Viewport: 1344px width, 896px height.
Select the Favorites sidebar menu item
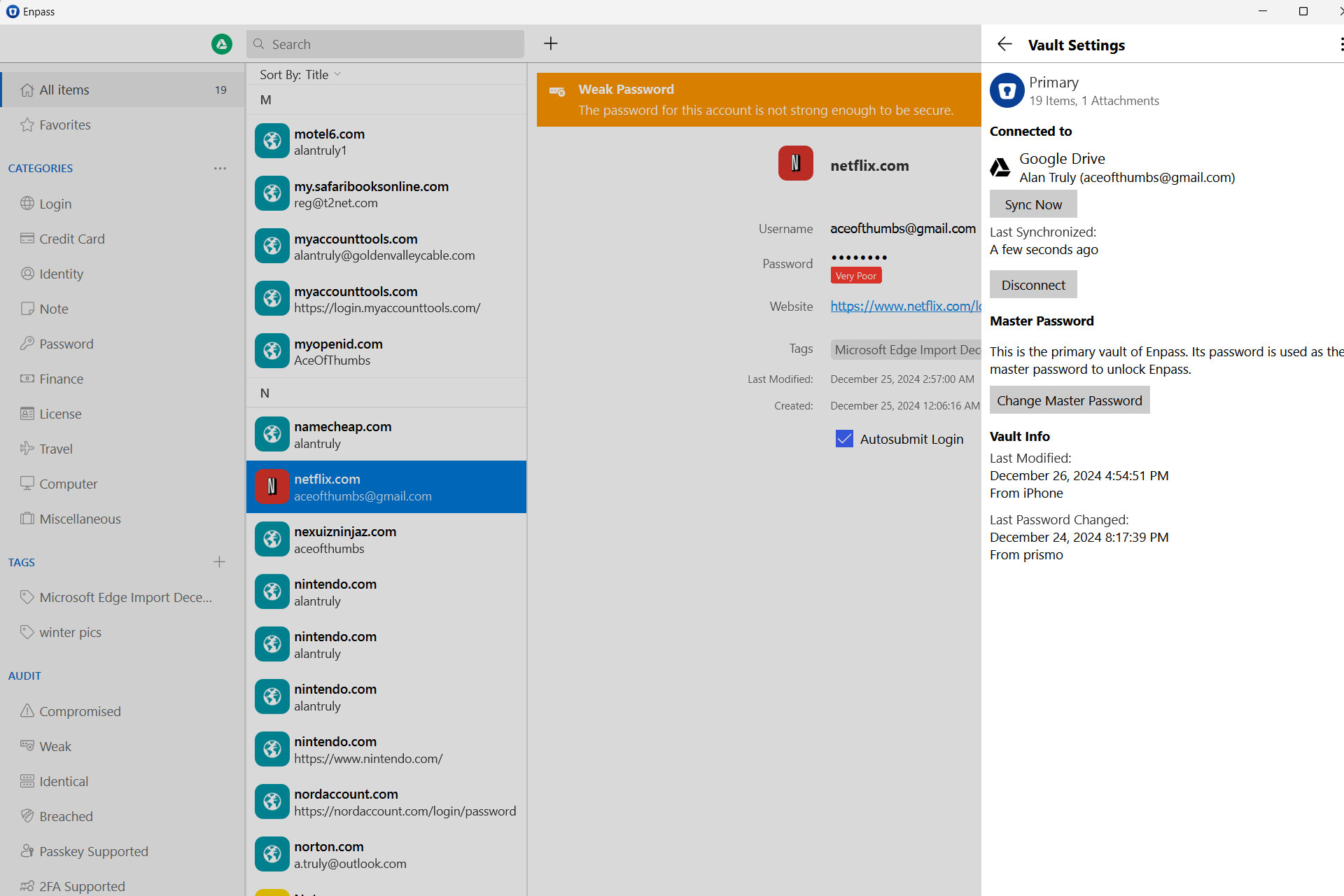[x=64, y=124]
